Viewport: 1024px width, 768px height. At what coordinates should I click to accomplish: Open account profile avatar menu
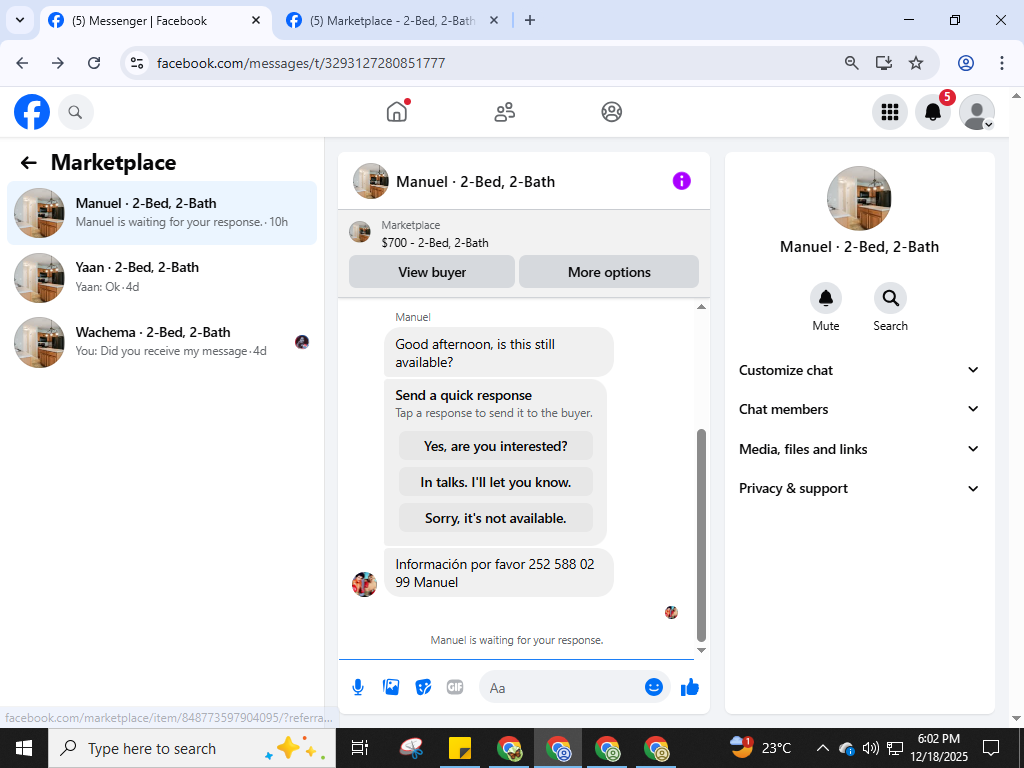pyautogui.click(x=976, y=112)
